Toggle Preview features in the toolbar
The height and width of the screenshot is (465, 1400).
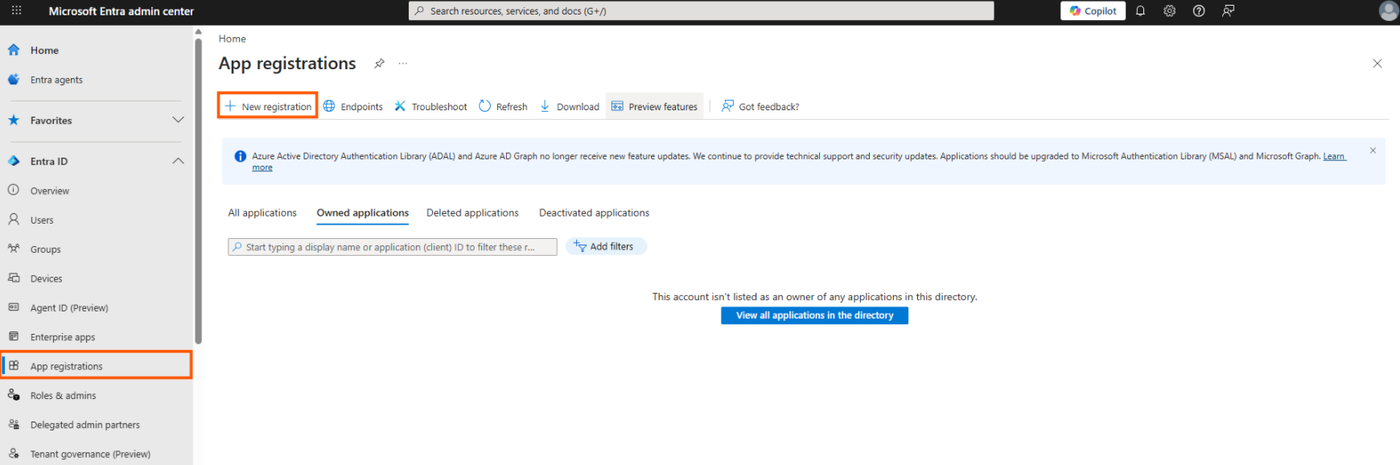tap(654, 106)
